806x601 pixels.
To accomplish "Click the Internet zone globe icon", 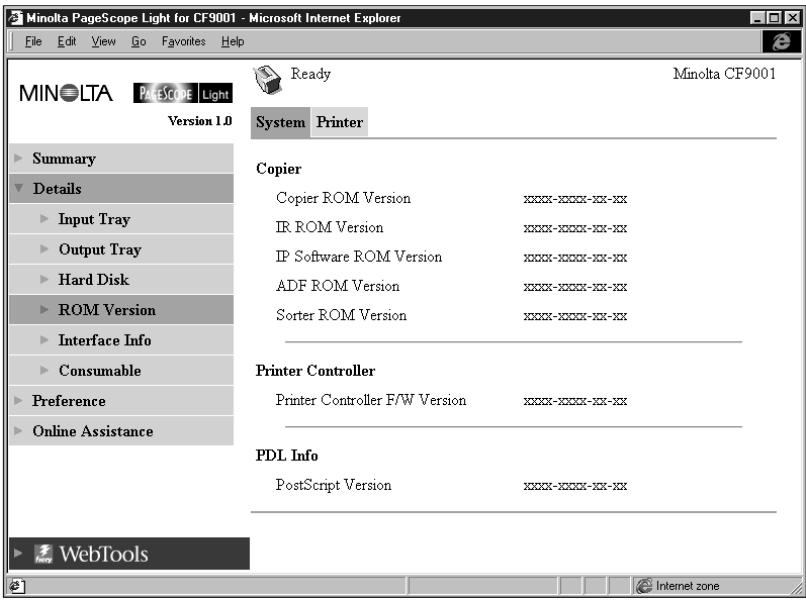I will point(644,586).
